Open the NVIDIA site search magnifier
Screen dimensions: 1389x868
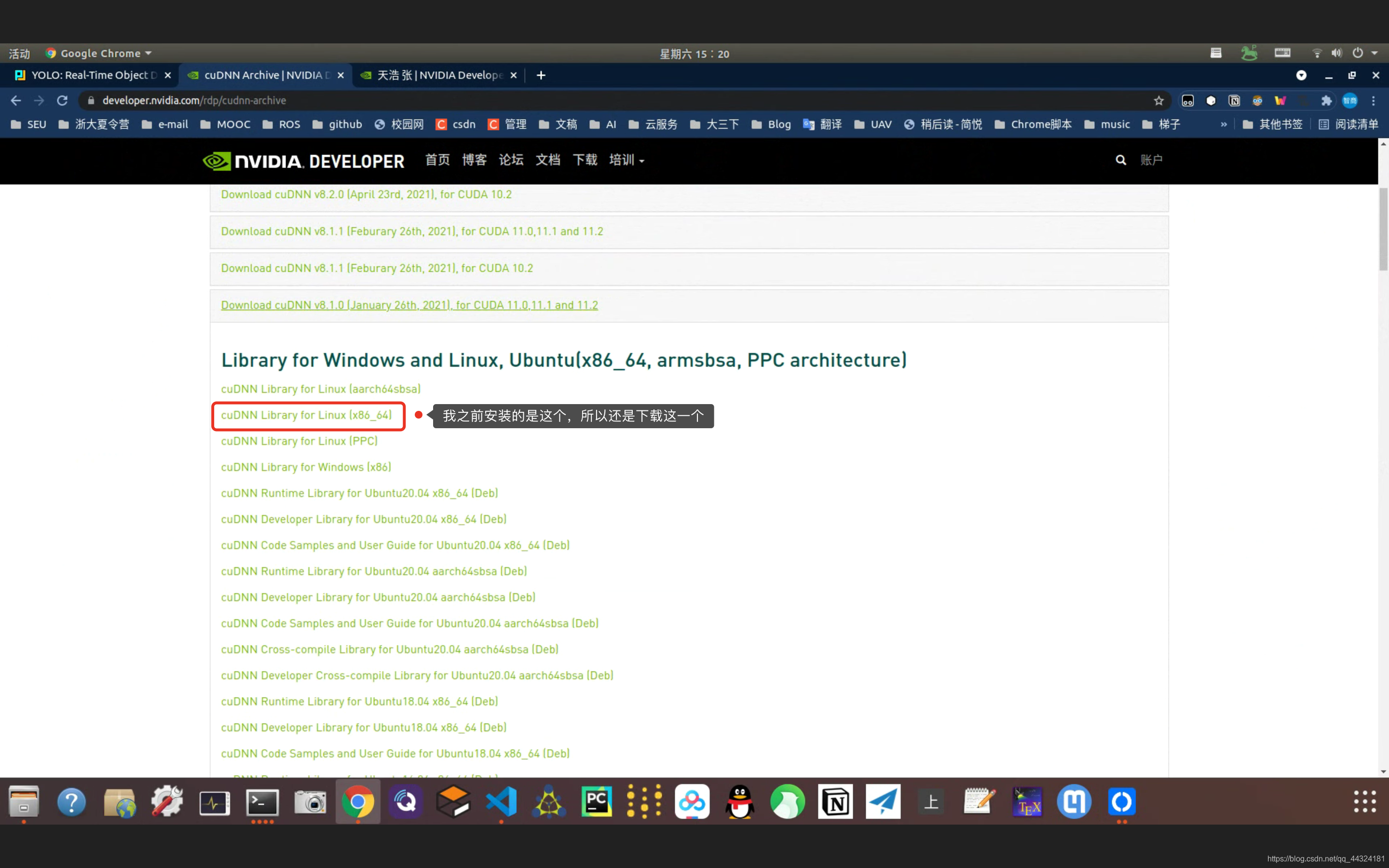click(x=1120, y=160)
